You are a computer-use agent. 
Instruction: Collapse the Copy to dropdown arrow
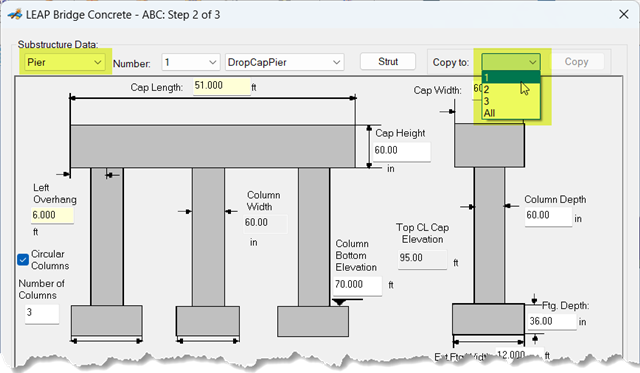tap(532, 62)
